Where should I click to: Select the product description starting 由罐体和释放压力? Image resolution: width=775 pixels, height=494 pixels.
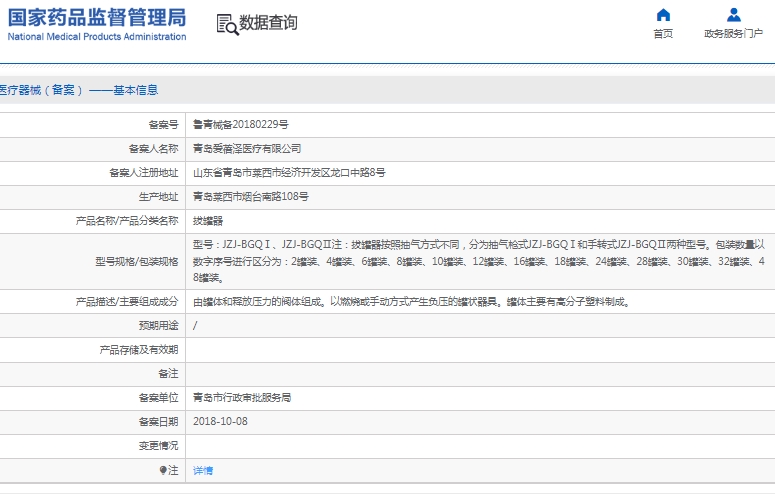pos(412,302)
